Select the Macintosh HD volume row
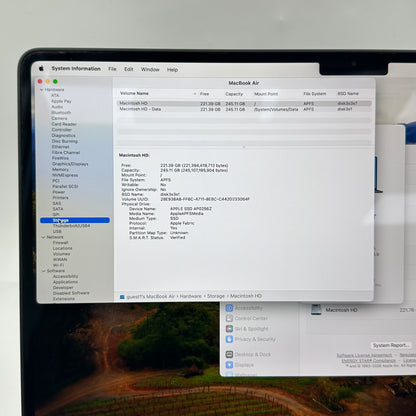This screenshot has width=416, height=416. click(x=244, y=103)
